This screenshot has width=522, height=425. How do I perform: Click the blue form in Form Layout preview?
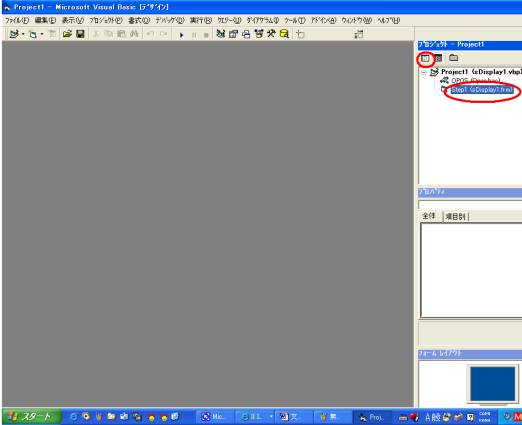click(492, 384)
